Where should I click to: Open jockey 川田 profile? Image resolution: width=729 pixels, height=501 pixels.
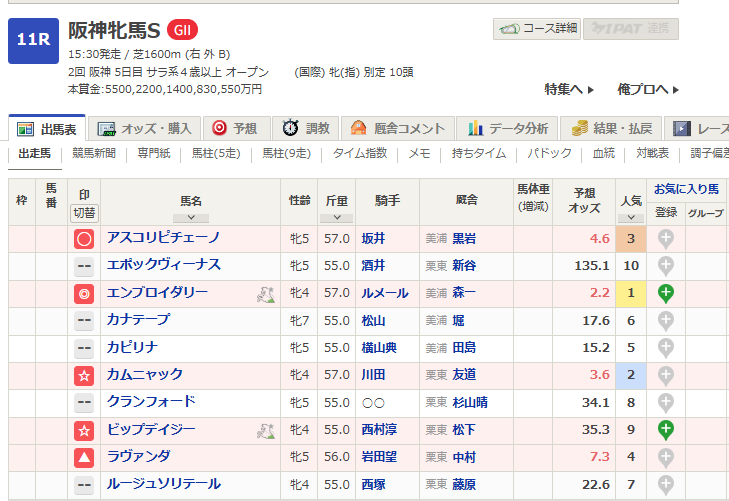pyautogui.click(x=373, y=375)
